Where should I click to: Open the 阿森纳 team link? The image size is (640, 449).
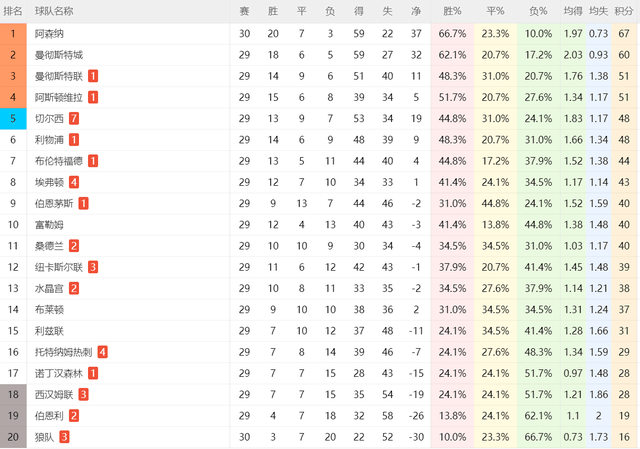coord(49,33)
